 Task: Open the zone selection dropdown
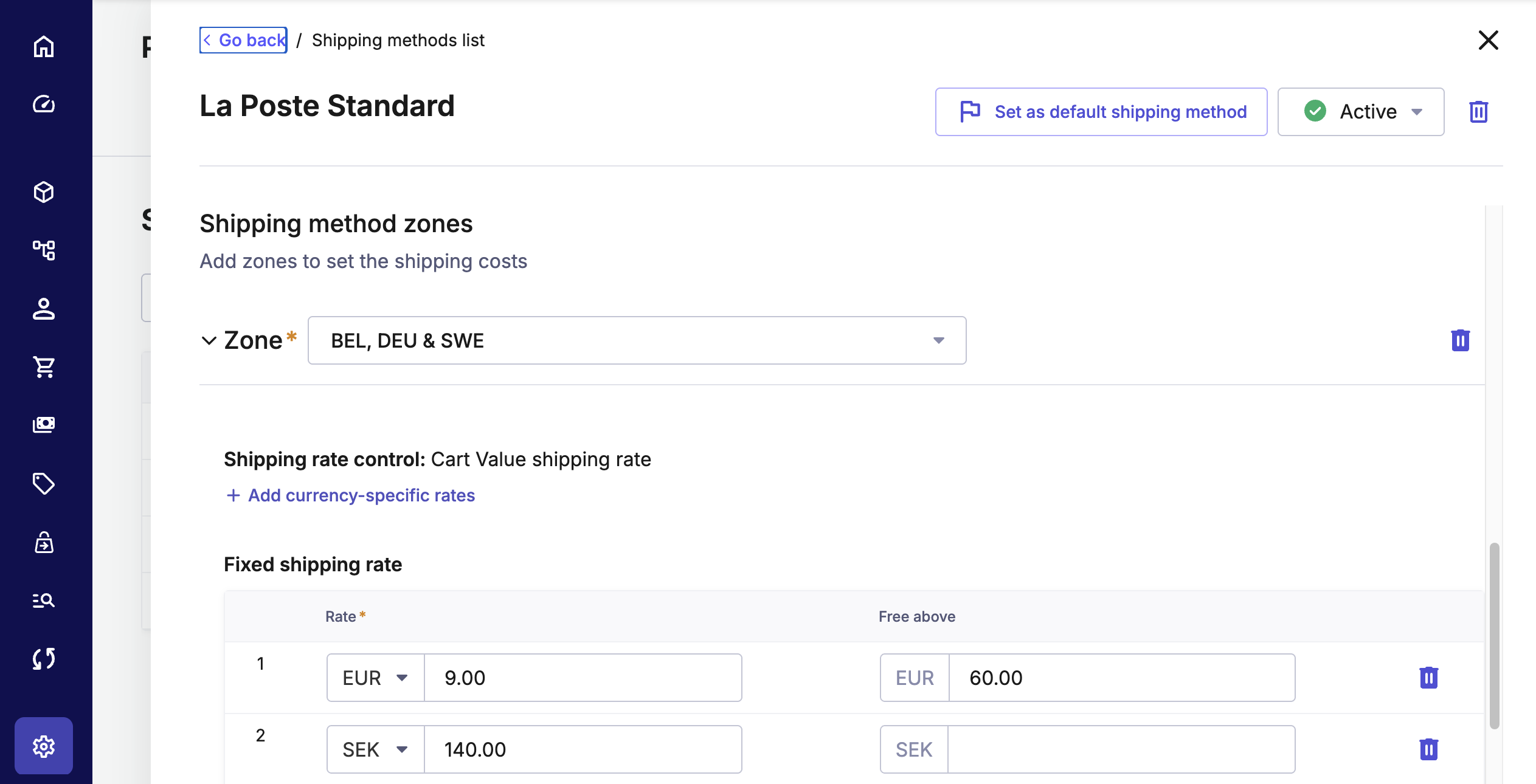coord(637,340)
